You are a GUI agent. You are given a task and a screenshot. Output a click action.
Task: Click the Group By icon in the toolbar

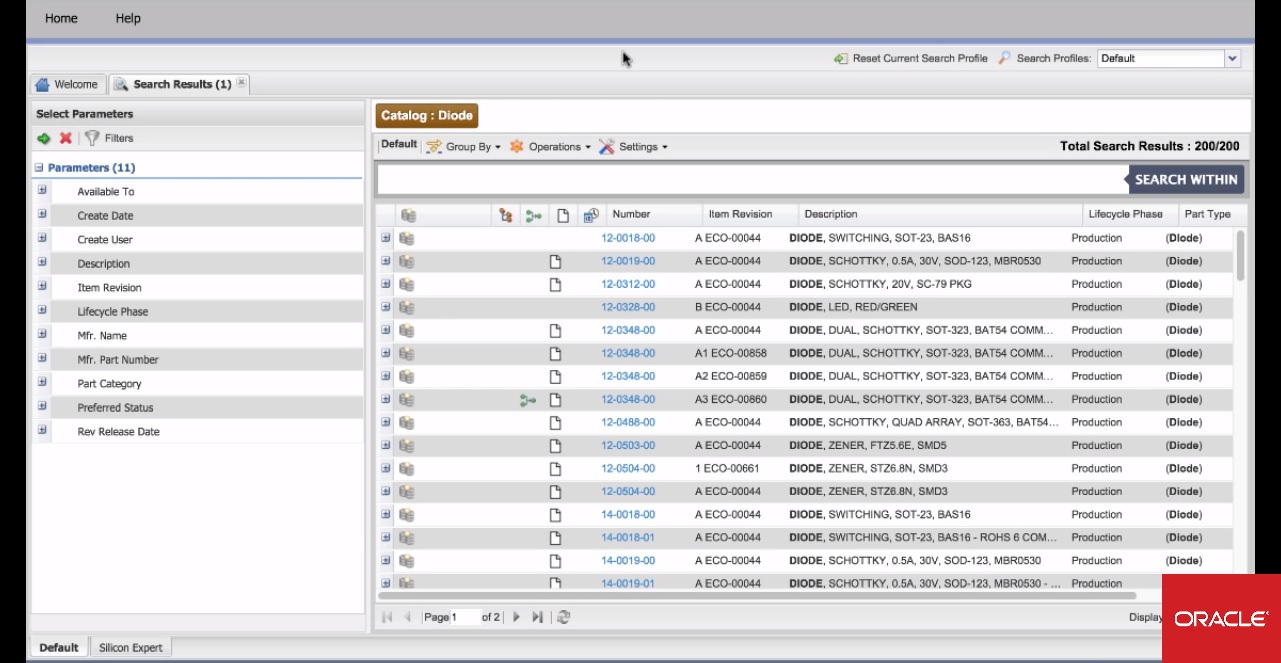pyautogui.click(x=432, y=146)
